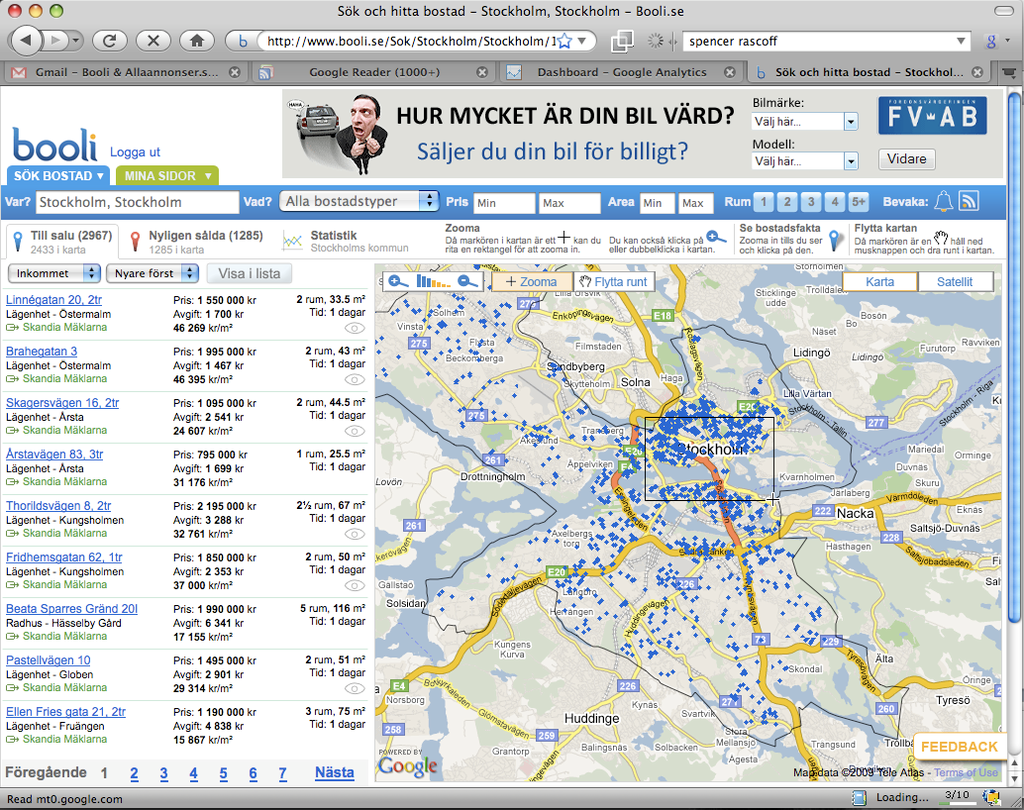1024x810 pixels.
Task: Open Alla bostadstyper dropdown
Action: (359, 201)
